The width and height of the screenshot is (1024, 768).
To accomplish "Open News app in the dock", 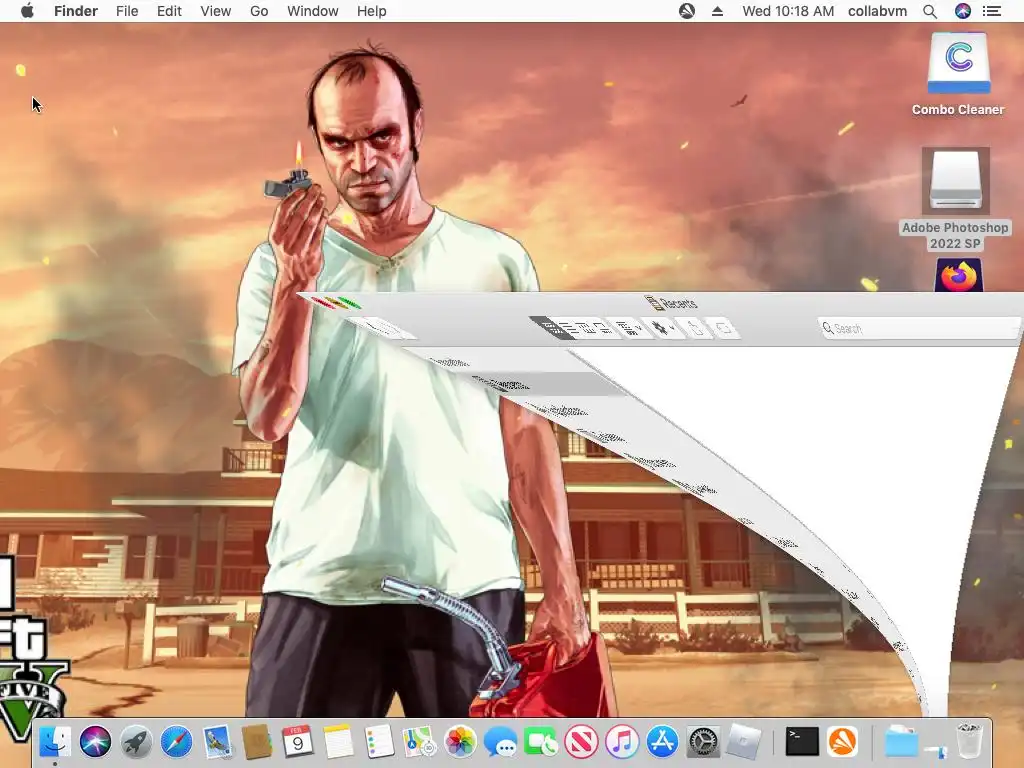I will [581, 742].
